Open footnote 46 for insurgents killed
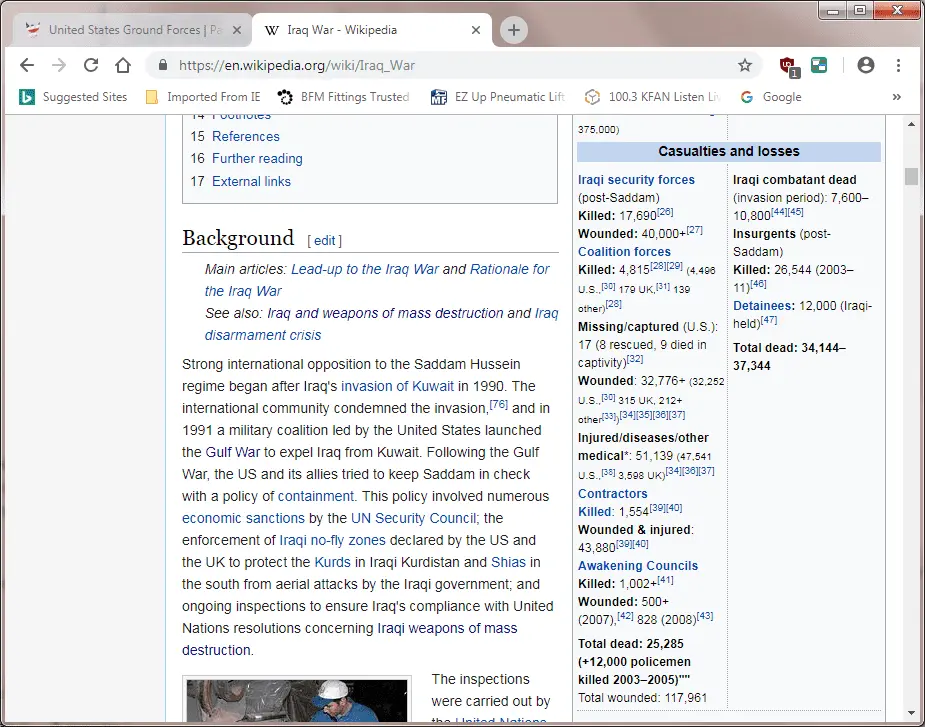Viewport: 925px width, 727px height. click(x=758, y=284)
